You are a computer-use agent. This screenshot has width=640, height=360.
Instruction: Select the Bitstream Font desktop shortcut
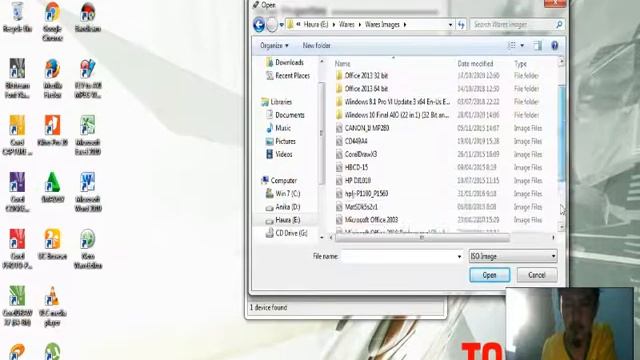tap(17, 78)
